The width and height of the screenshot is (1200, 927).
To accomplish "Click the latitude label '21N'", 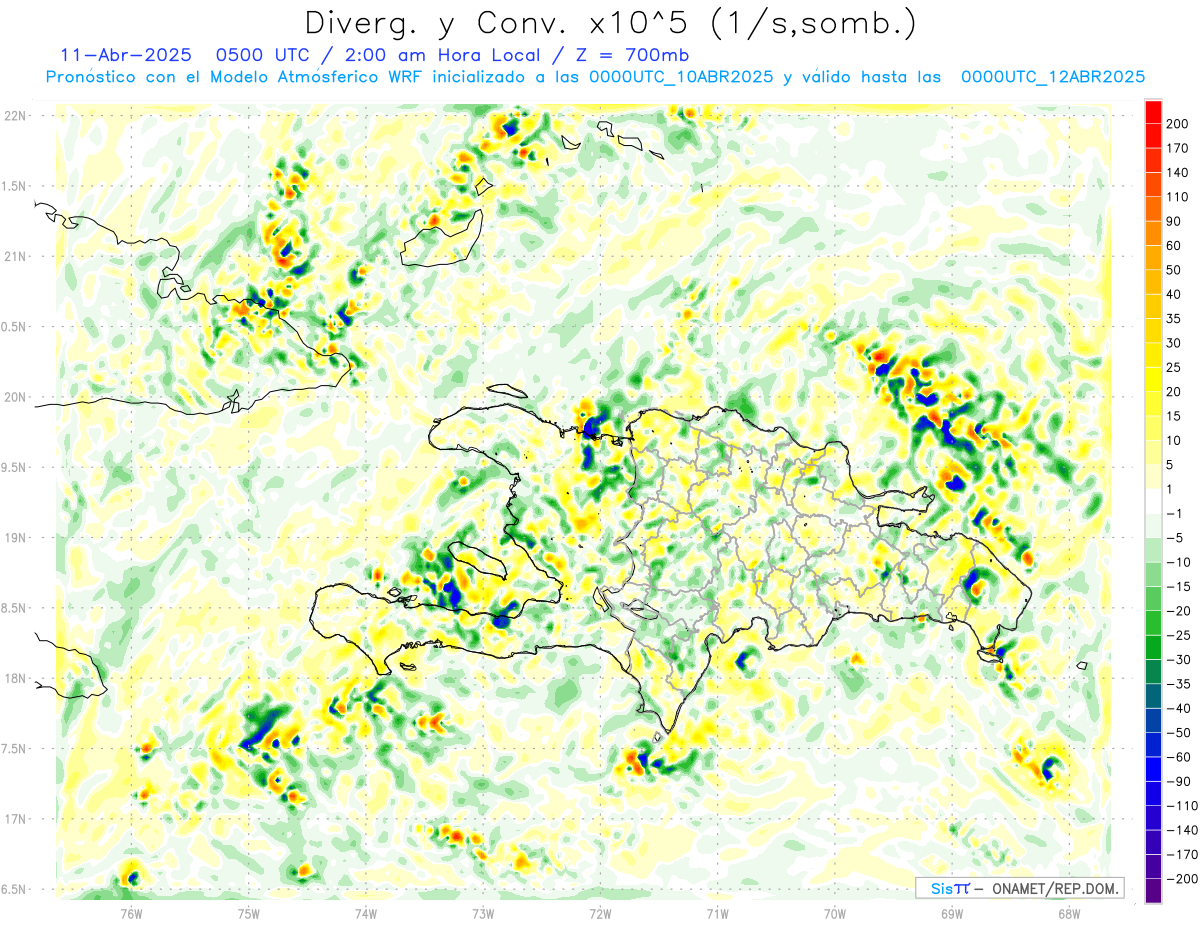I will coord(16,256).
